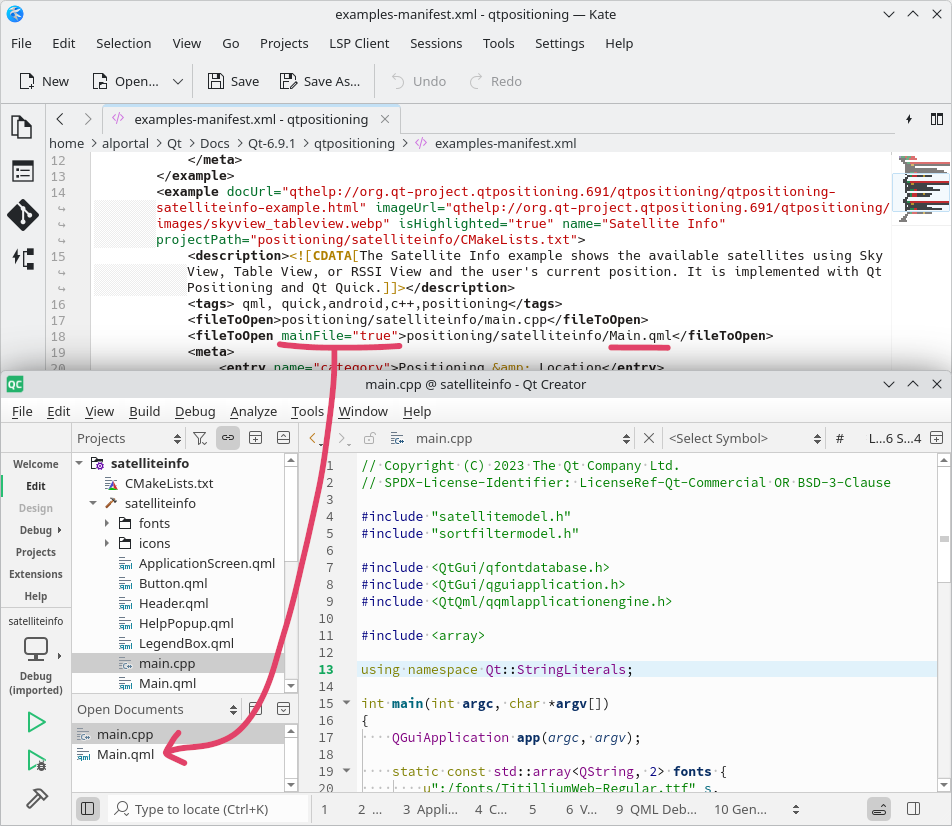Expand the icons folder
This screenshot has height=826, width=952.
click(107, 544)
